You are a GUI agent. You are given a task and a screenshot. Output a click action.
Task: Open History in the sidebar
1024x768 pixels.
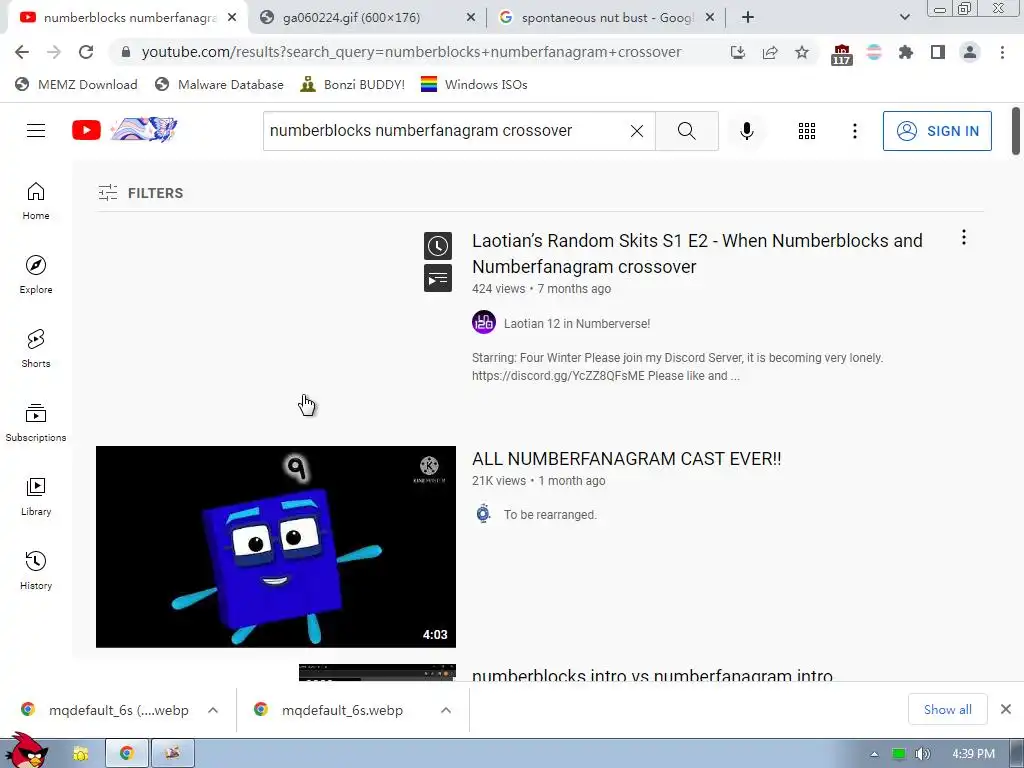click(36, 571)
